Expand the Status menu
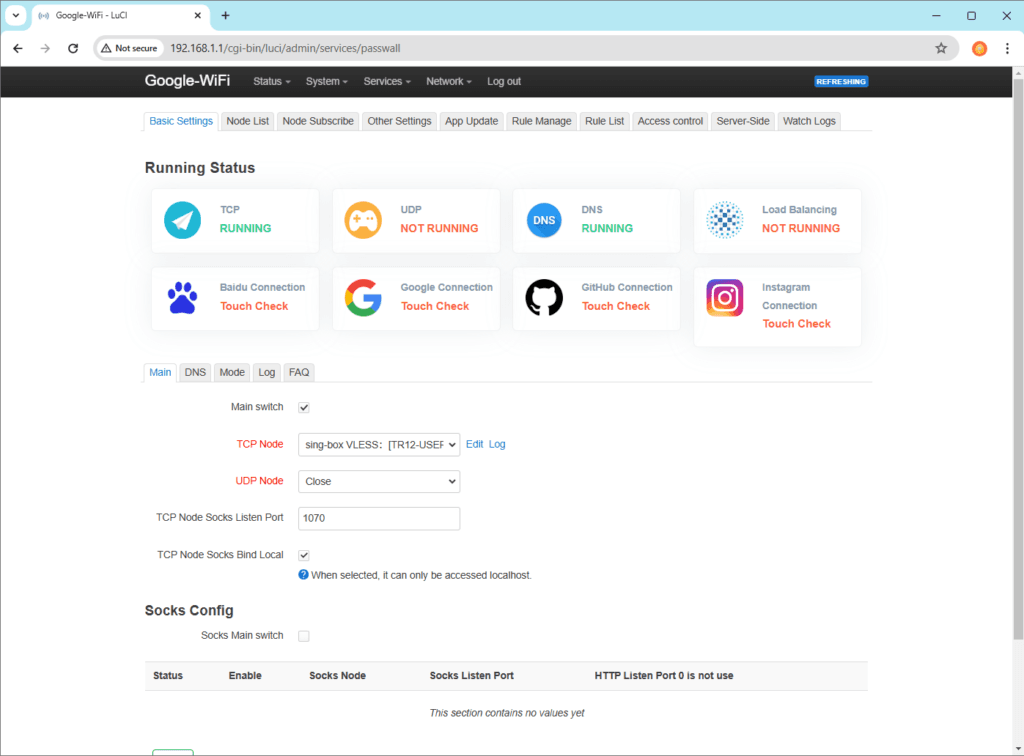Screen dimensions: 1024x756 (272, 82)
